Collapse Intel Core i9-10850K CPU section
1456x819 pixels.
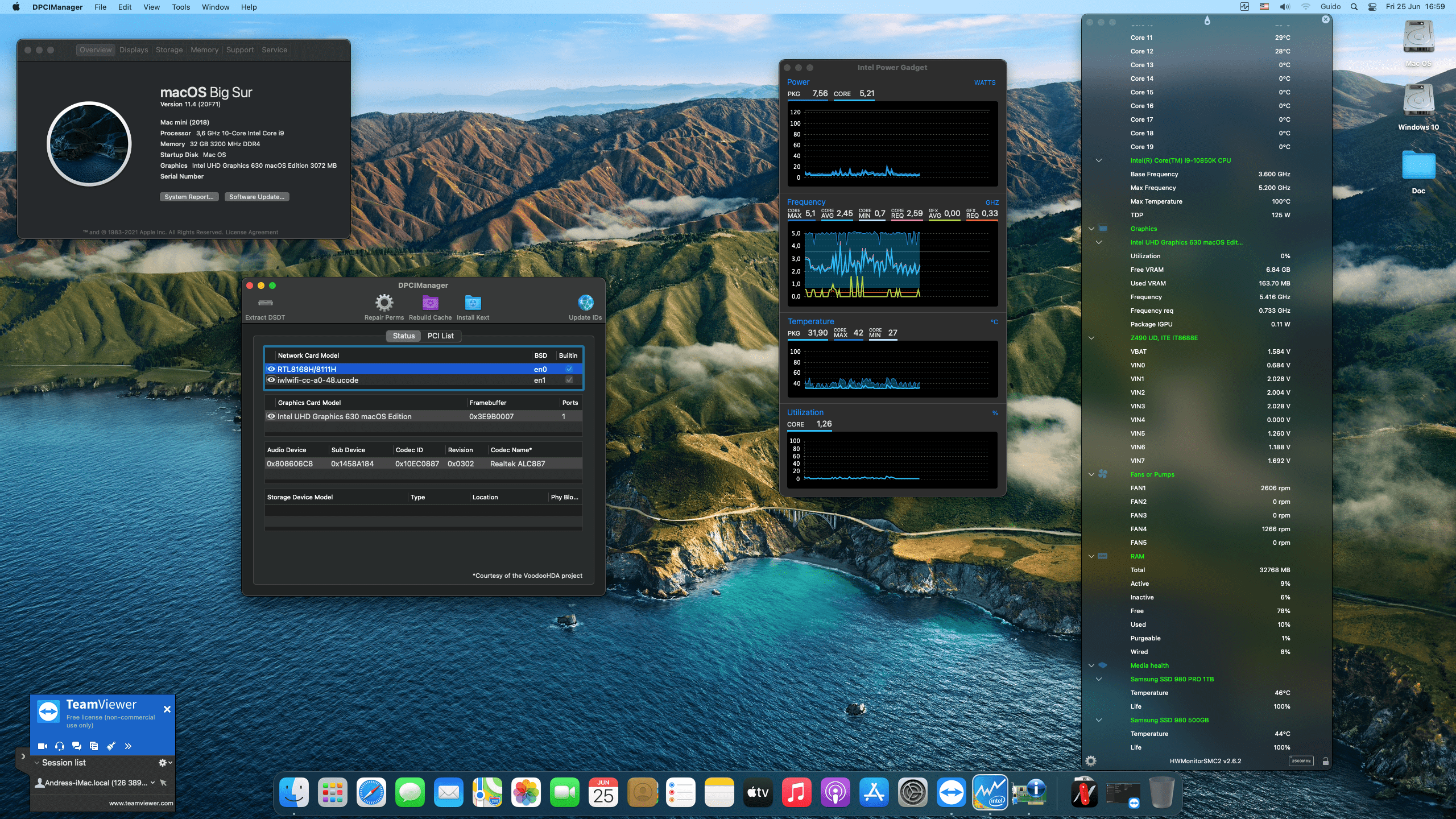coord(1099,160)
